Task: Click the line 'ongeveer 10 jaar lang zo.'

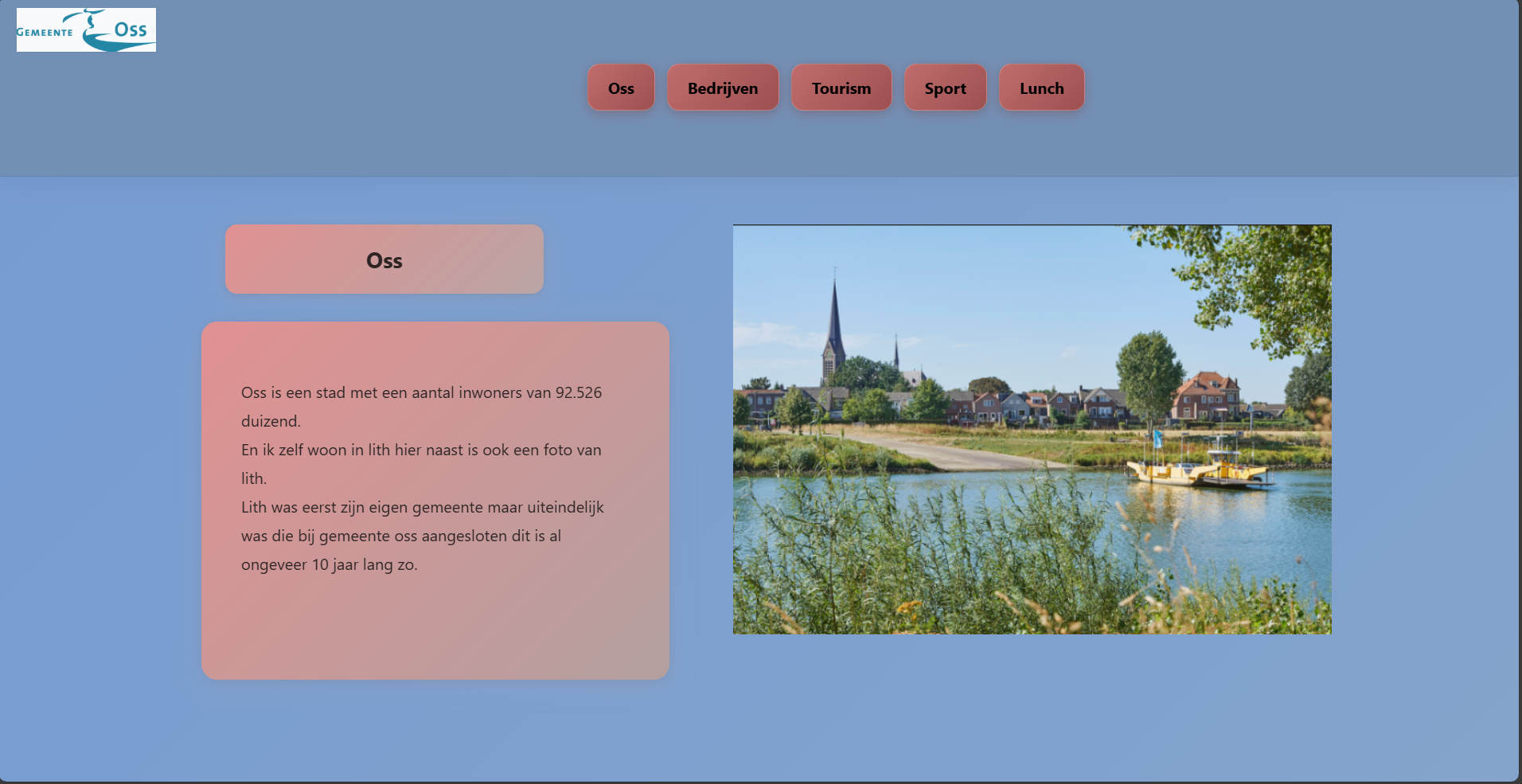Action: click(x=329, y=564)
